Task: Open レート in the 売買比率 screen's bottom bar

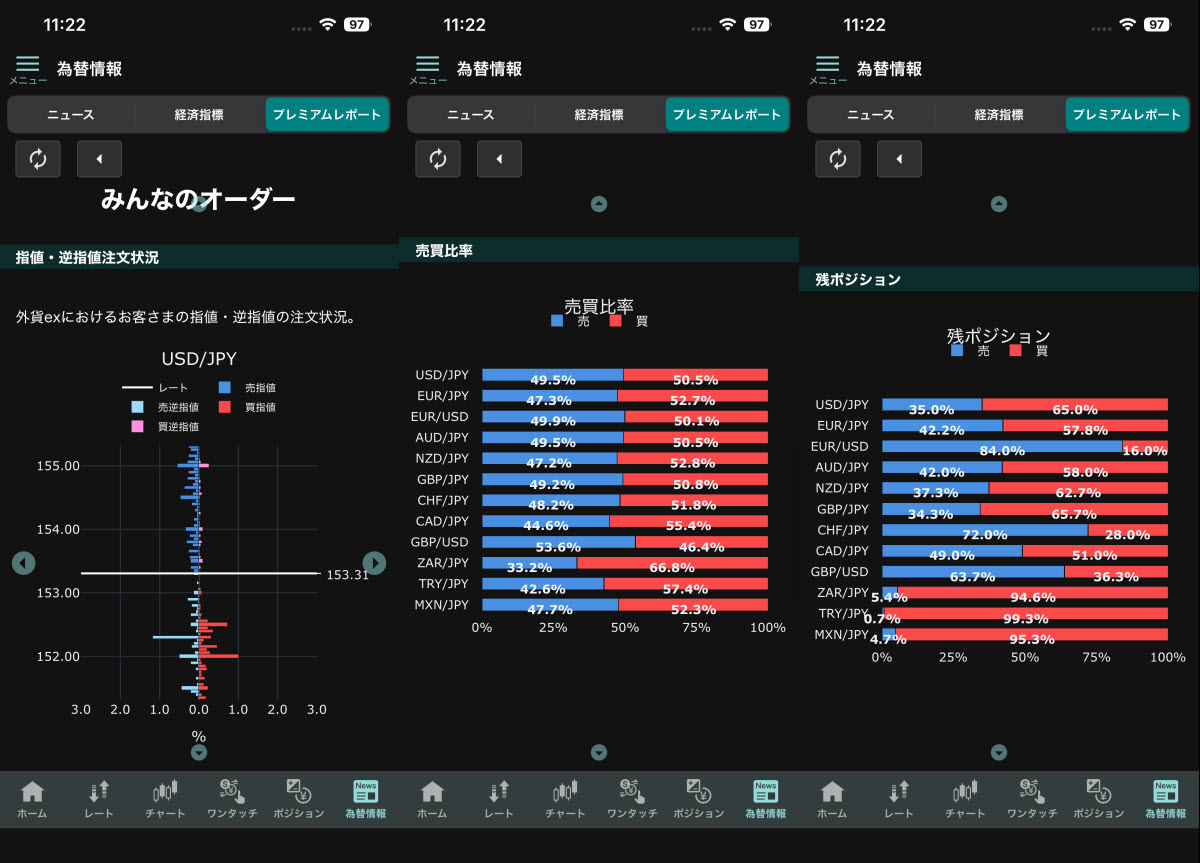Action: tap(499, 799)
